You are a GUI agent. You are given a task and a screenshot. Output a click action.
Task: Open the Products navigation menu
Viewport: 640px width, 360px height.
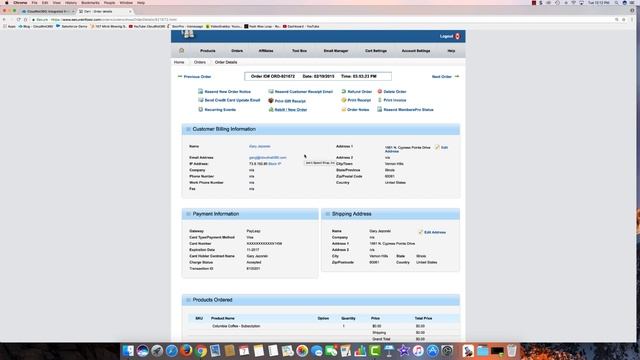[208, 51]
